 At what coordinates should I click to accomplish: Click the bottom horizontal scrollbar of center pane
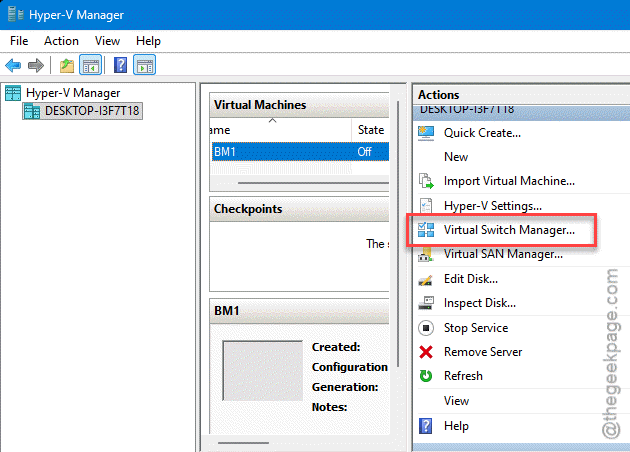coord(243,443)
